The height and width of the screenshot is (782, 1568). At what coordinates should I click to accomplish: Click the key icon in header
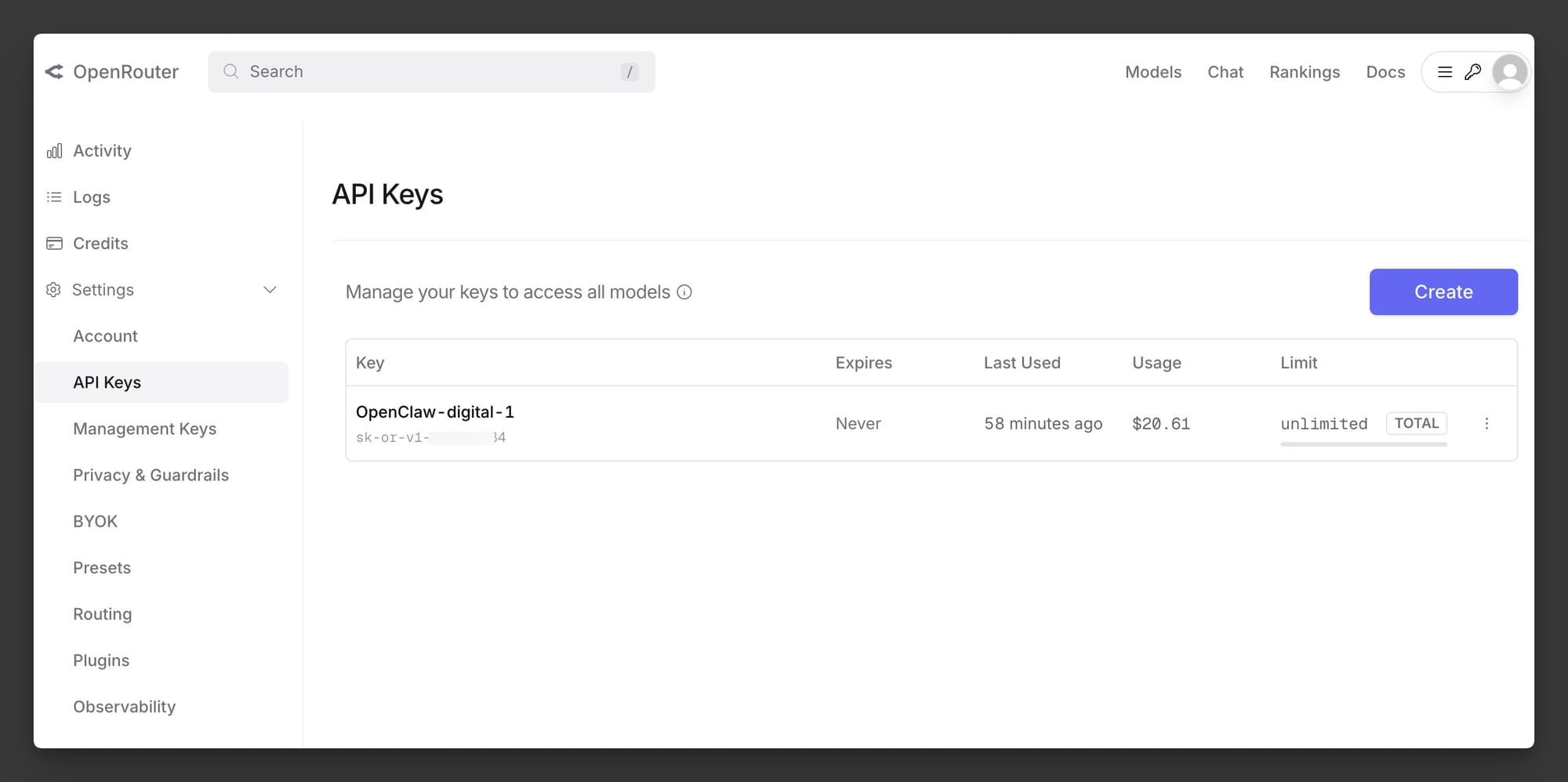1473,72
